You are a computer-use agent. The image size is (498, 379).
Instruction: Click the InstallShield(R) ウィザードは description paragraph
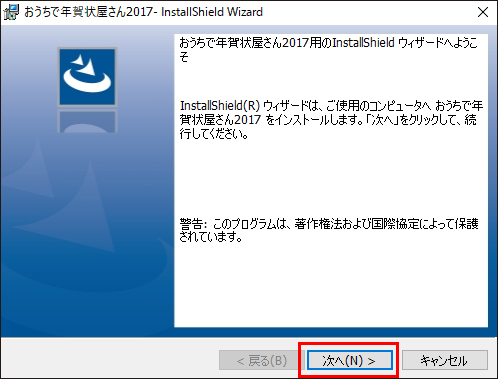pyautogui.click(x=331, y=120)
